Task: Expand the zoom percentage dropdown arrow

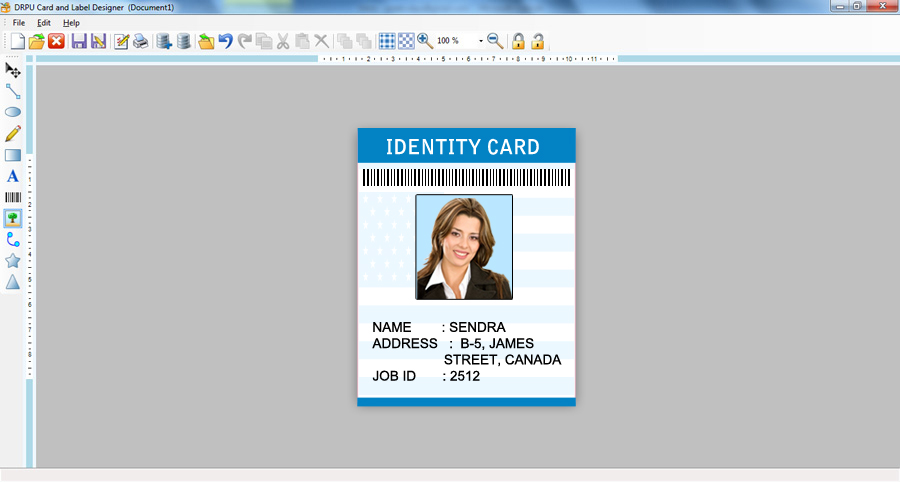Action: (x=481, y=41)
